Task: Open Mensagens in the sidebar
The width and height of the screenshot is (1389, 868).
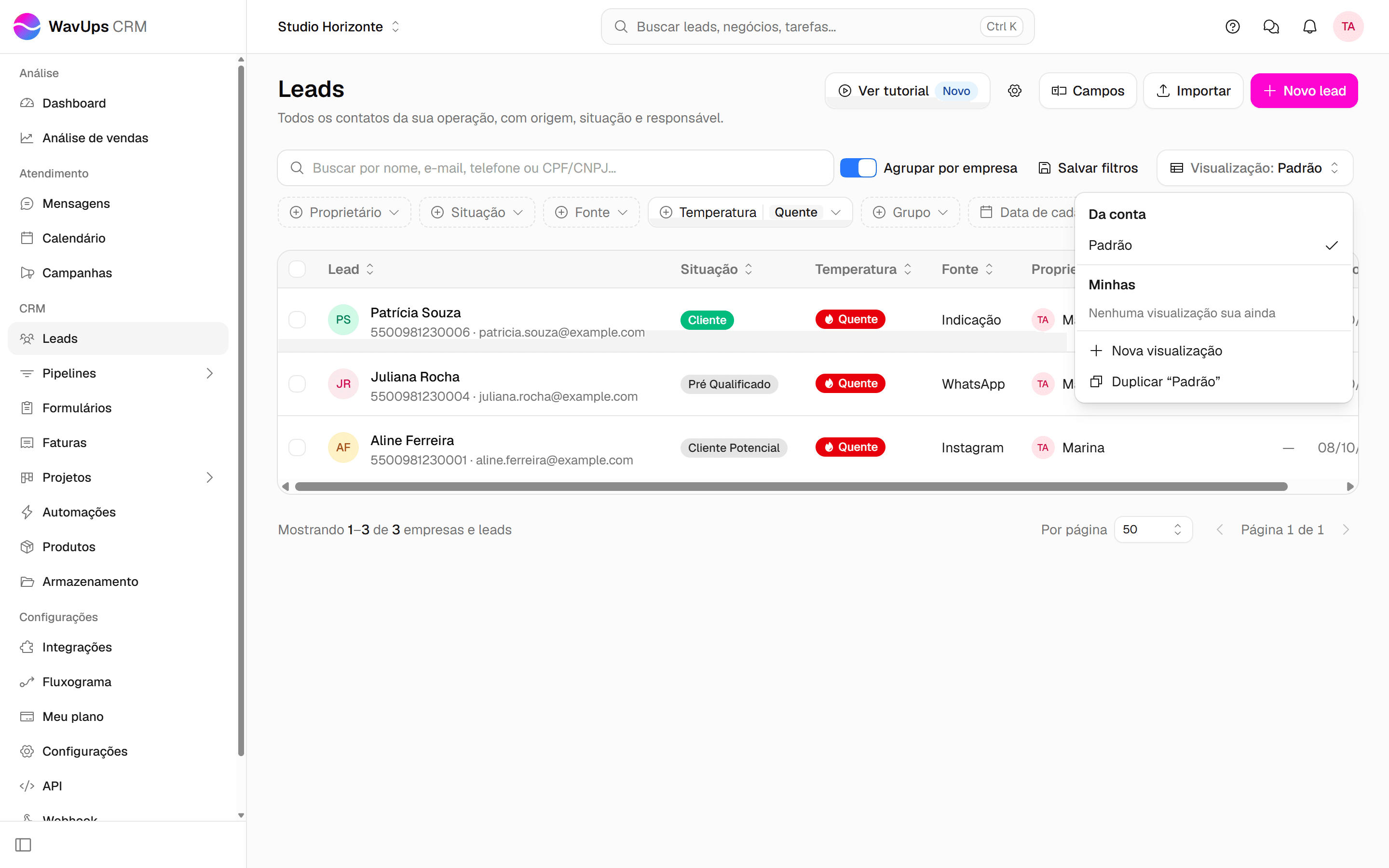Action: pos(118,204)
